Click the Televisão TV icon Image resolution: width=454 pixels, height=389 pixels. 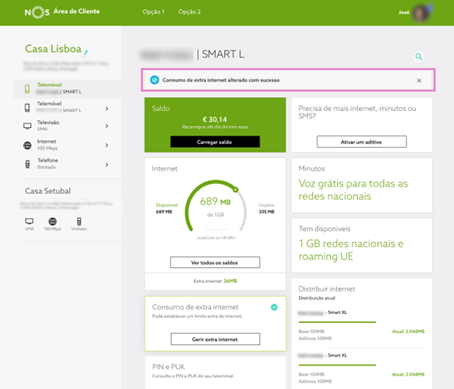point(27,126)
